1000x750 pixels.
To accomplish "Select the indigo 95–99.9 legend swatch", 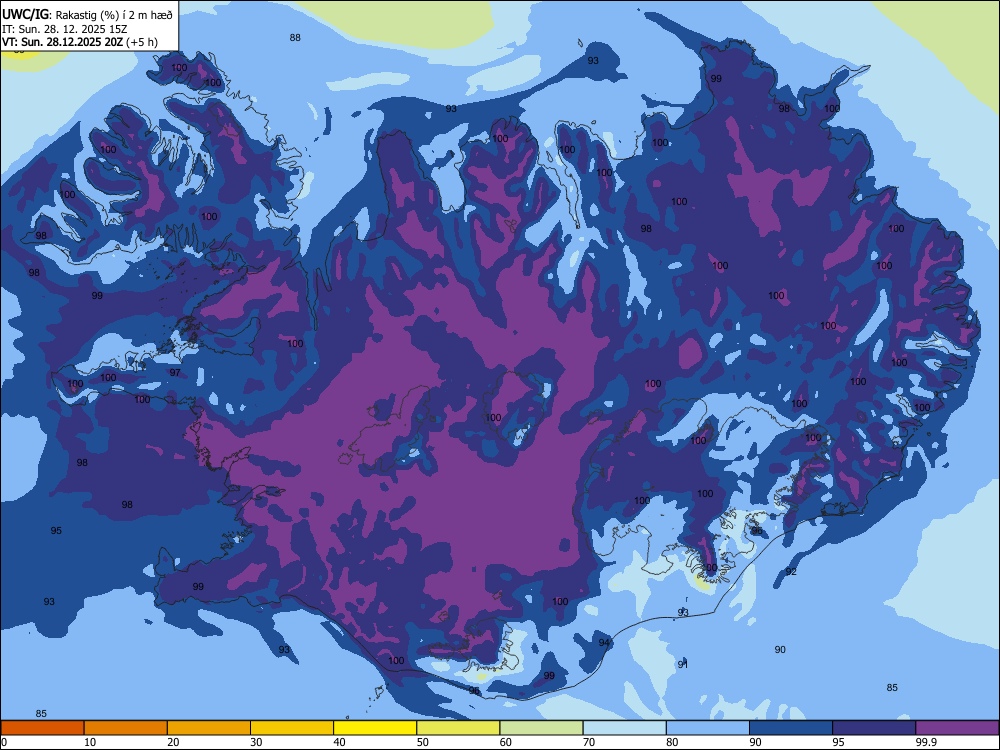I will point(874,728).
